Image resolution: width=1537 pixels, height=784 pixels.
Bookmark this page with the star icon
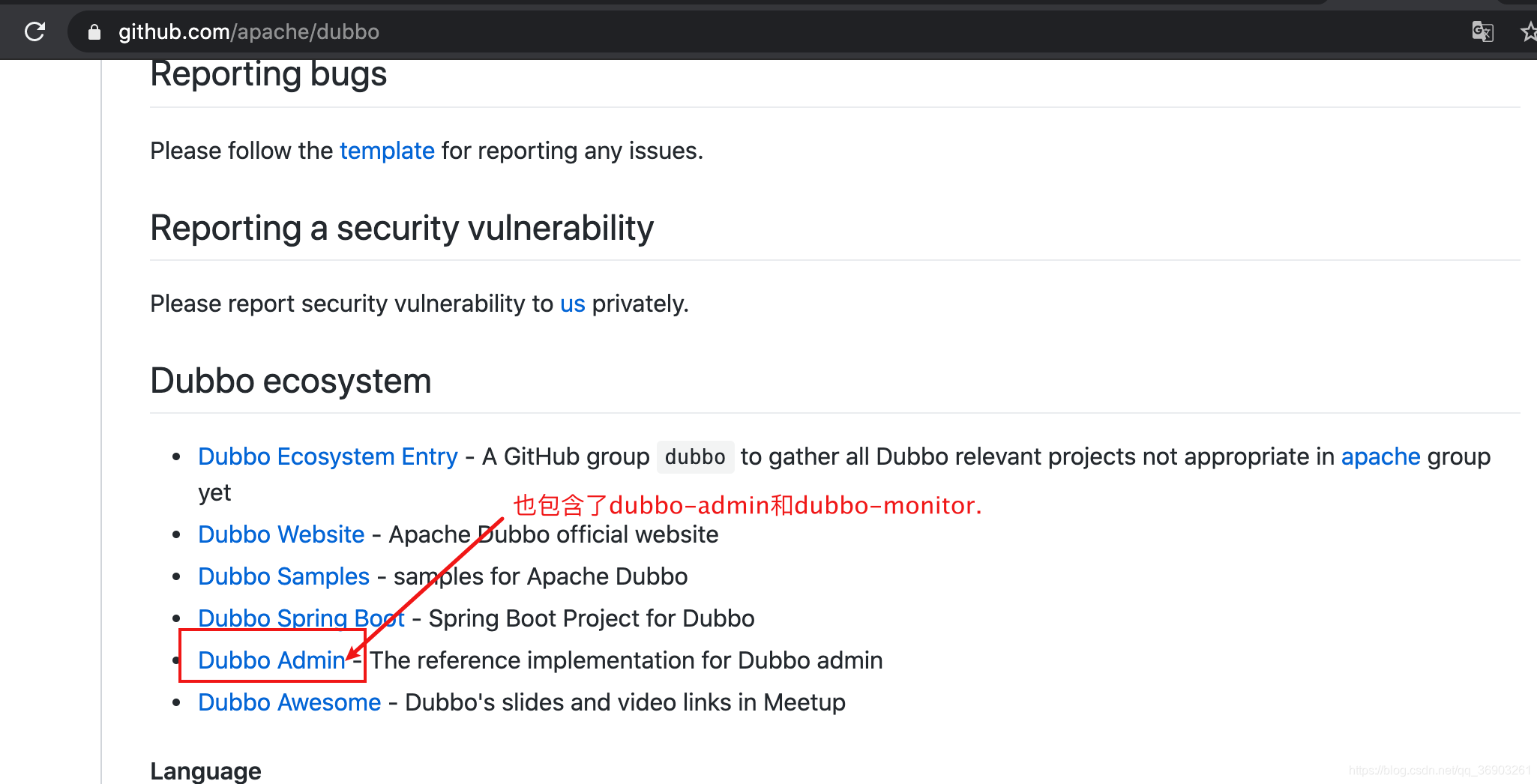point(1528,31)
